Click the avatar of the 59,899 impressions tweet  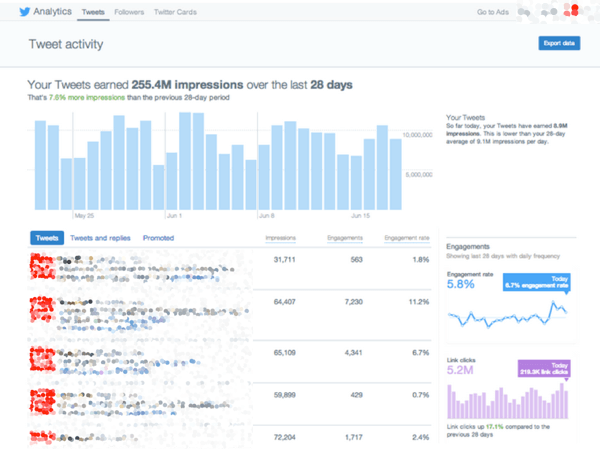(42, 402)
